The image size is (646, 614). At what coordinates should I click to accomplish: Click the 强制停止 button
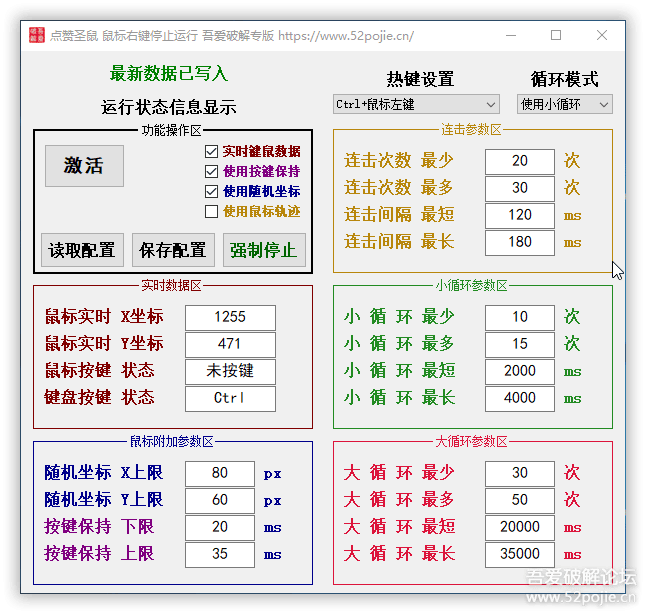pyautogui.click(x=264, y=250)
